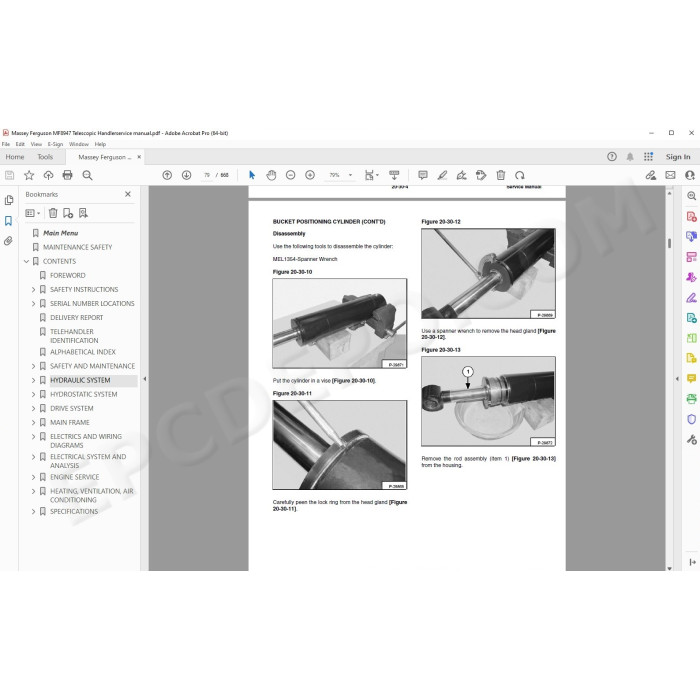700x700 pixels.
Task: Toggle the Bookmarks panel icon
Action: (8, 221)
